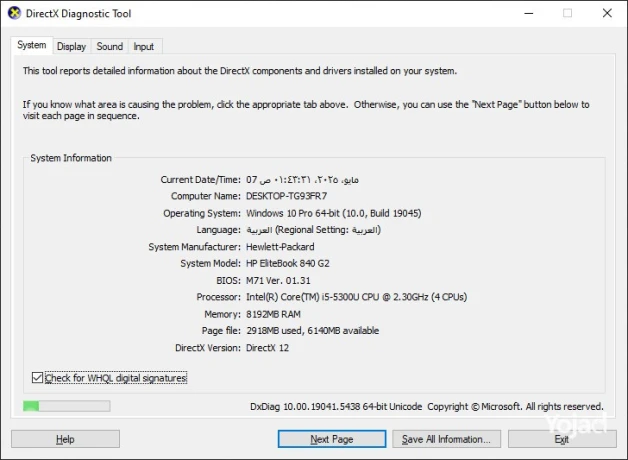Switch to the System tab
The image size is (628, 460).
[32, 45]
